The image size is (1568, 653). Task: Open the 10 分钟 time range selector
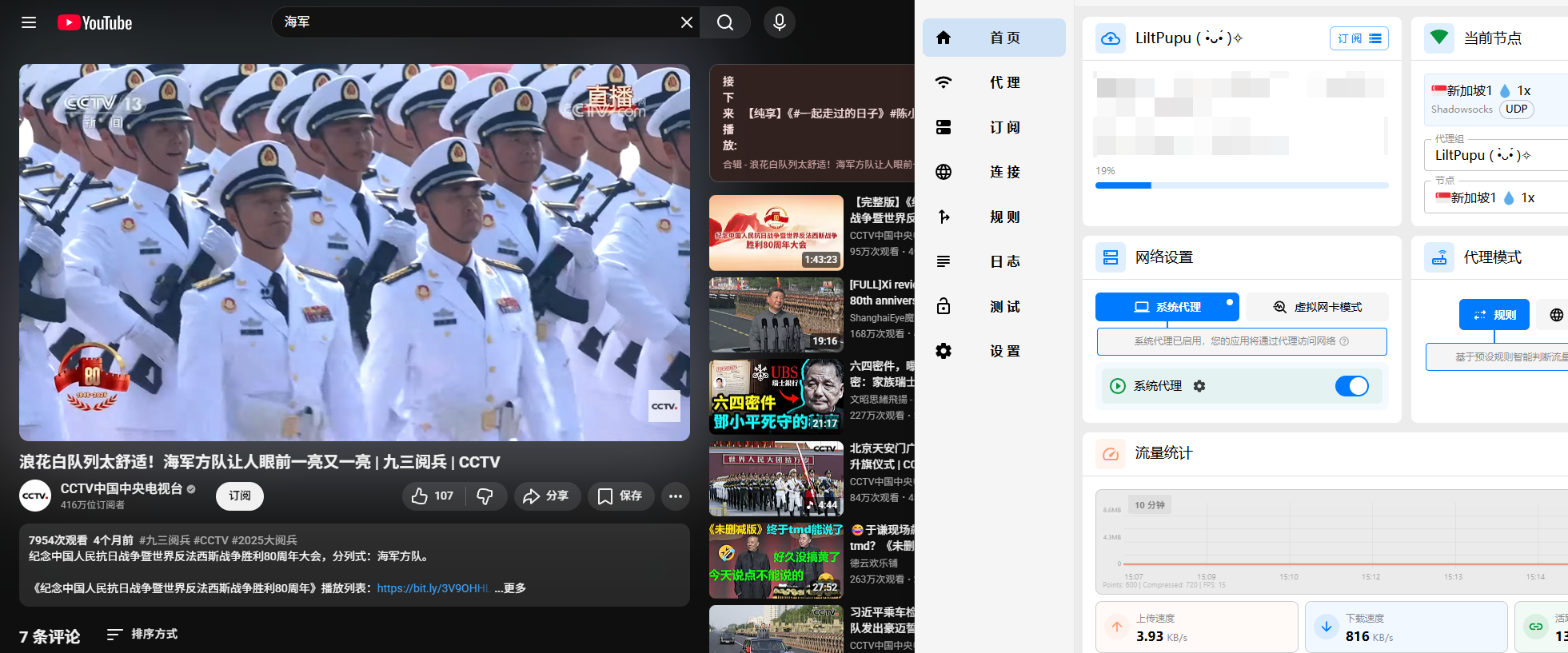pos(1150,505)
